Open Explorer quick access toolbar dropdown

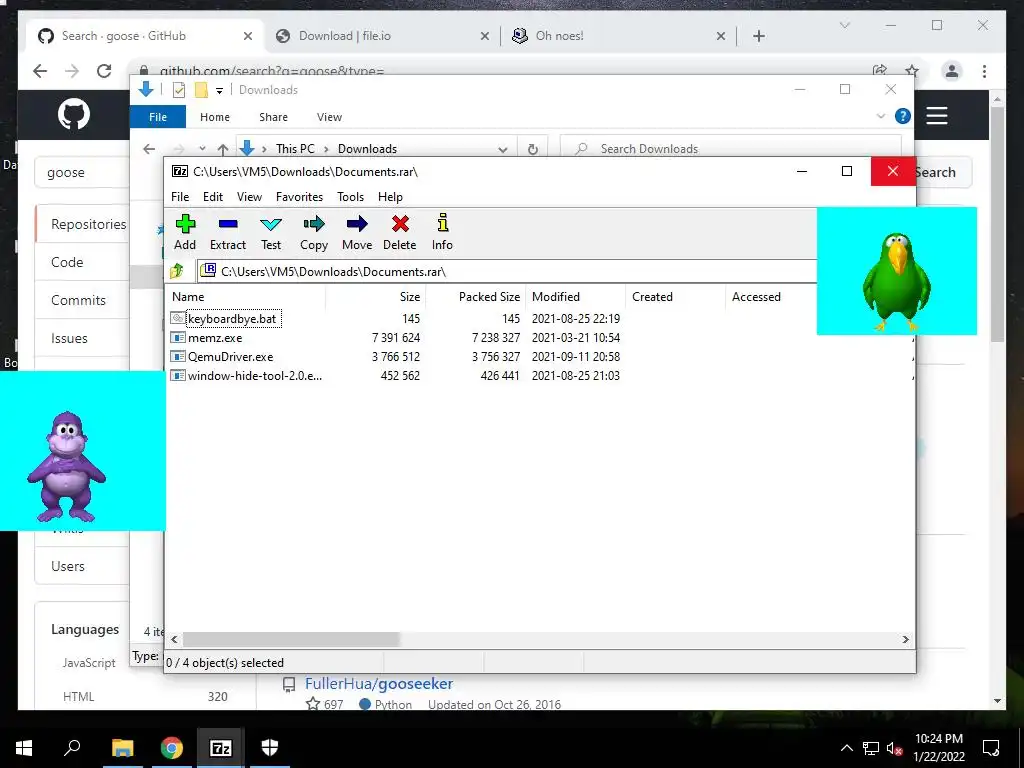tap(219, 91)
